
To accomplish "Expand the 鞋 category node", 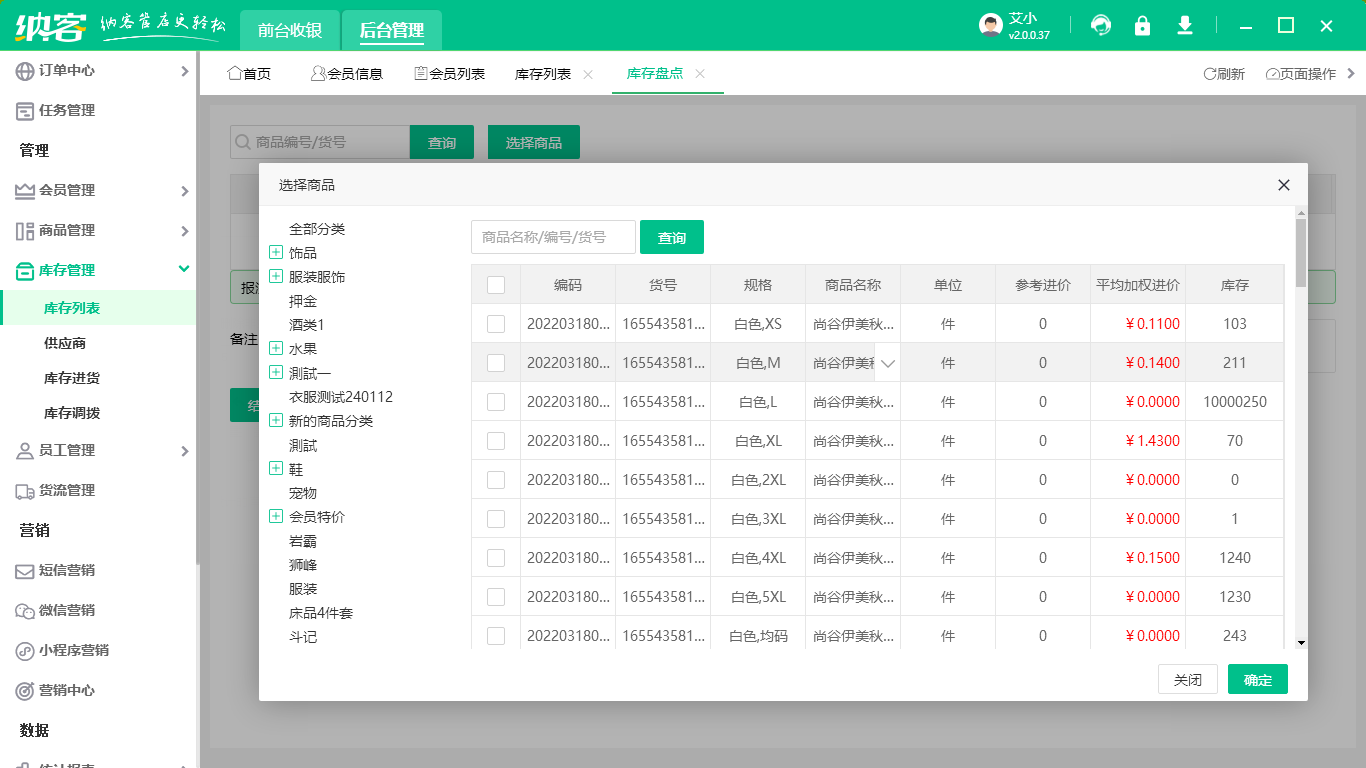I will [275, 468].
